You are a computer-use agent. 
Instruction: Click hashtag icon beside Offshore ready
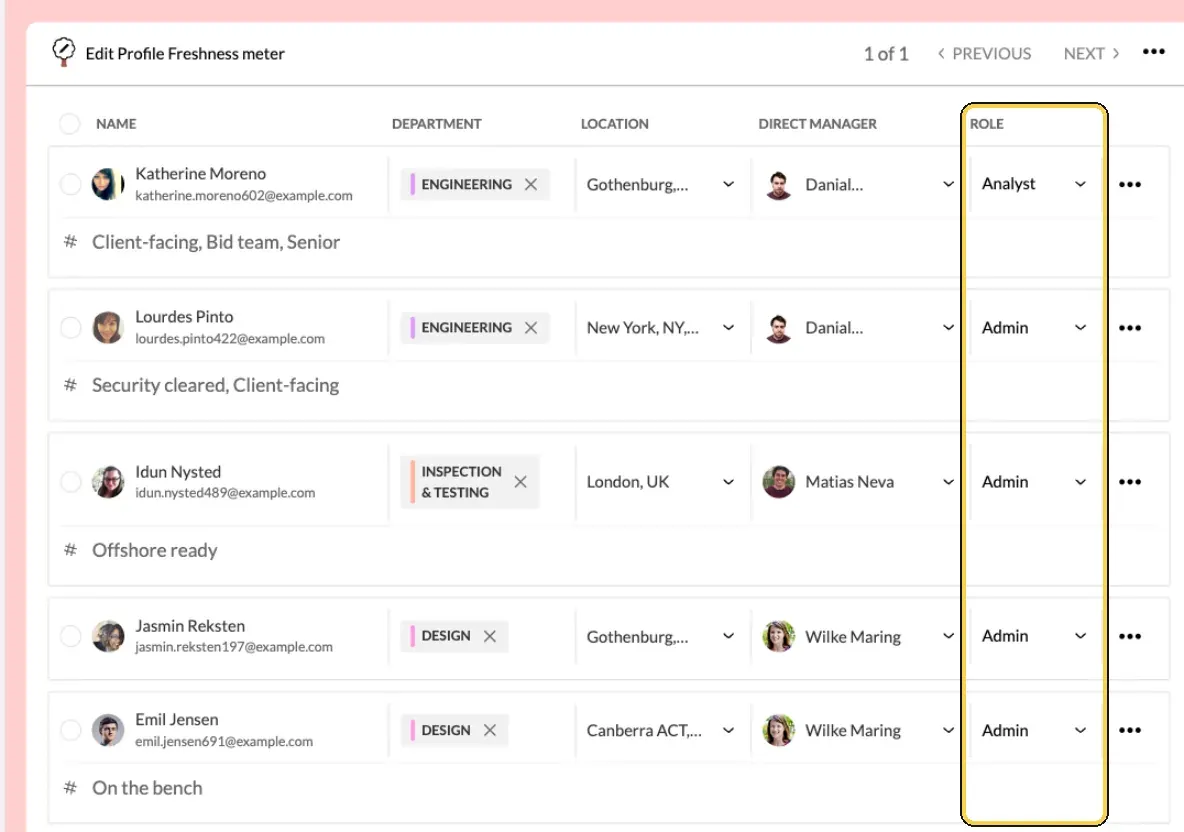70,550
